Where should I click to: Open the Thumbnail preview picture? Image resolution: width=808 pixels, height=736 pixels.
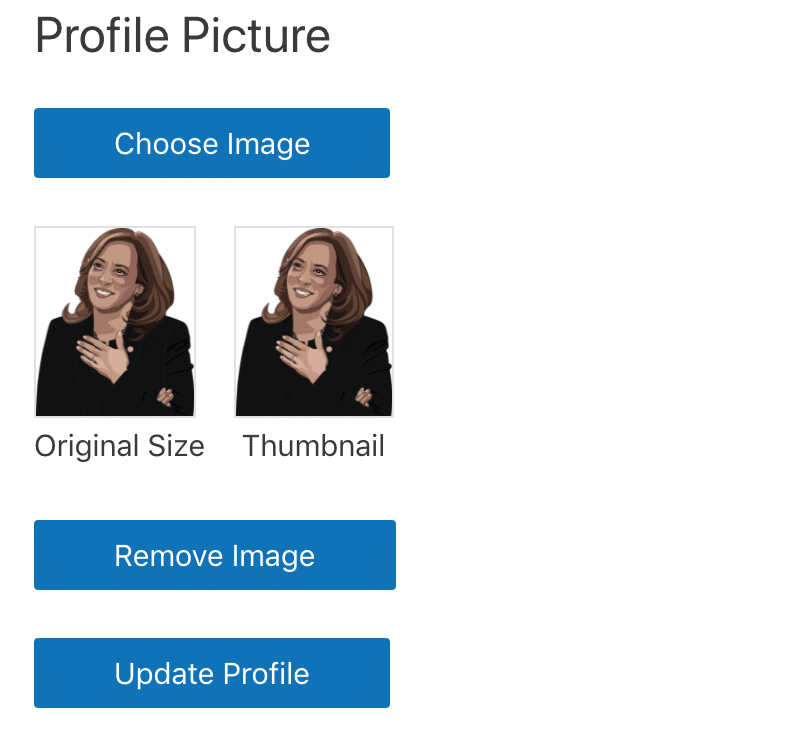(314, 322)
